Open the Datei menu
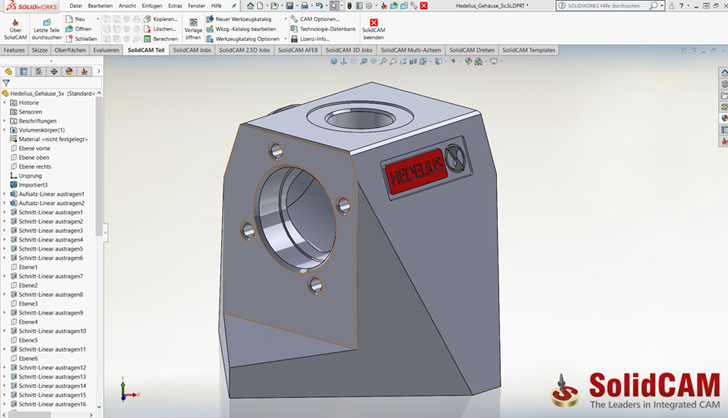The image size is (728, 418). click(x=76, y=6)
